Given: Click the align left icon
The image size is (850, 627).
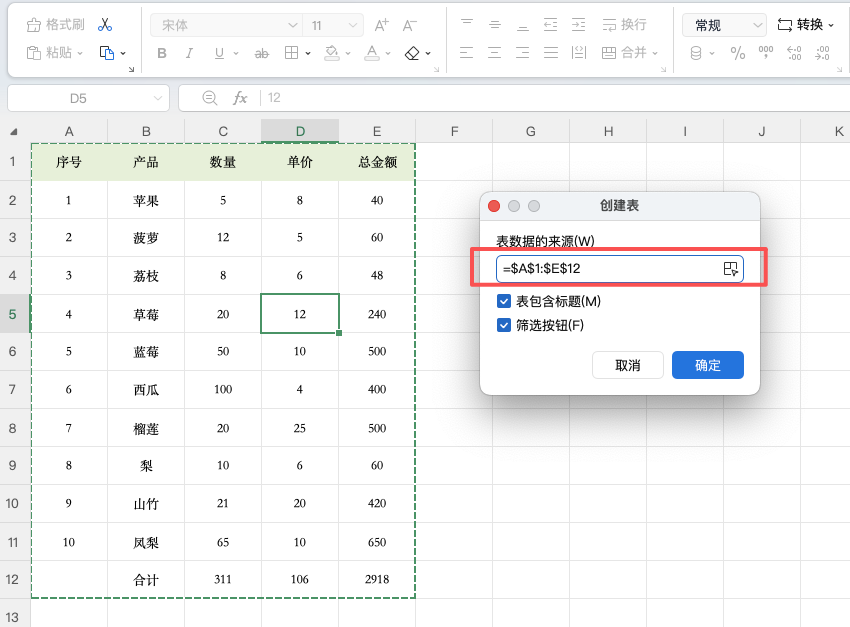Looking at the screenshot, I should pos(466,53).
